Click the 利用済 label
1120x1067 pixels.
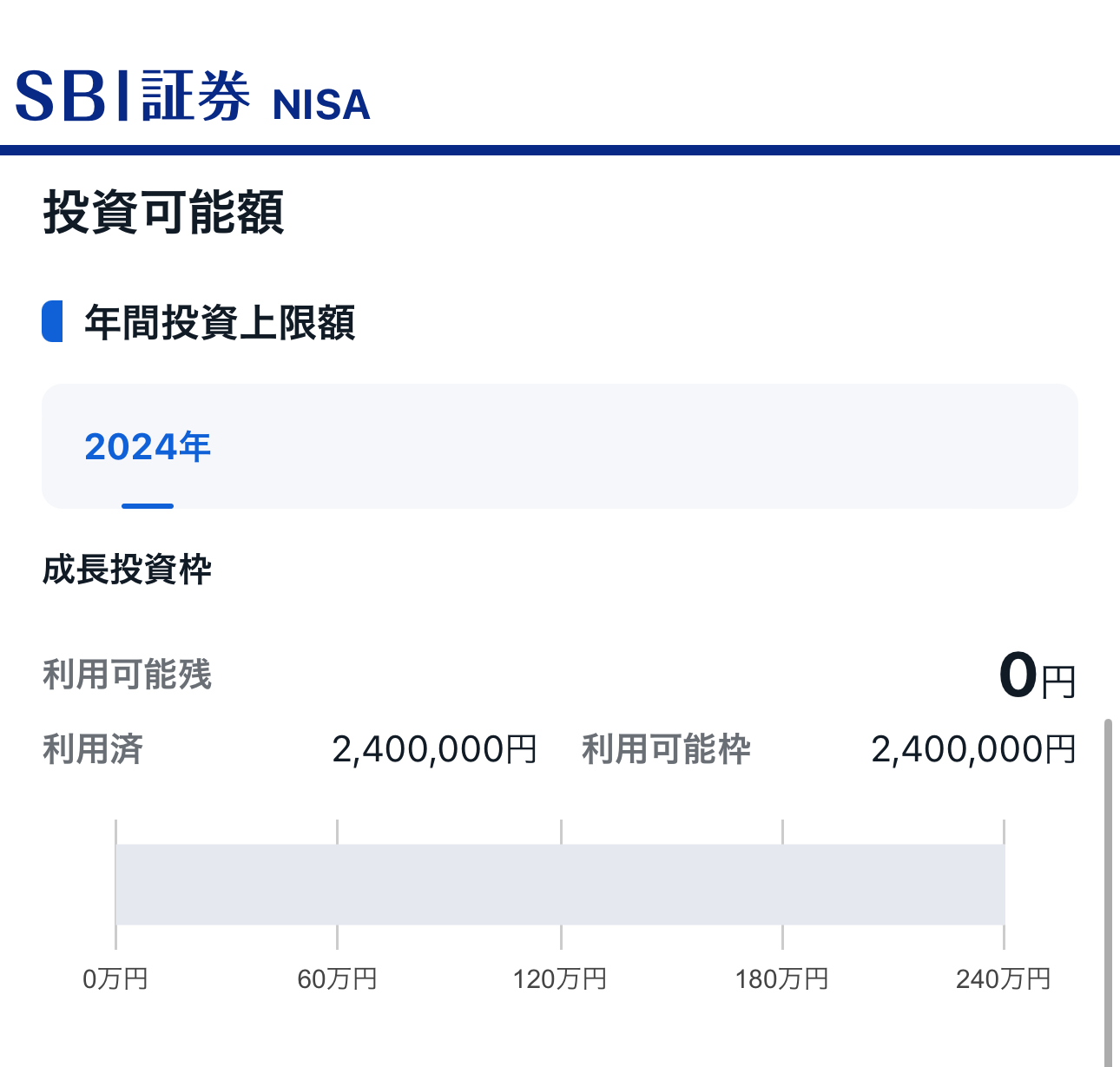[x=93, y=749]
